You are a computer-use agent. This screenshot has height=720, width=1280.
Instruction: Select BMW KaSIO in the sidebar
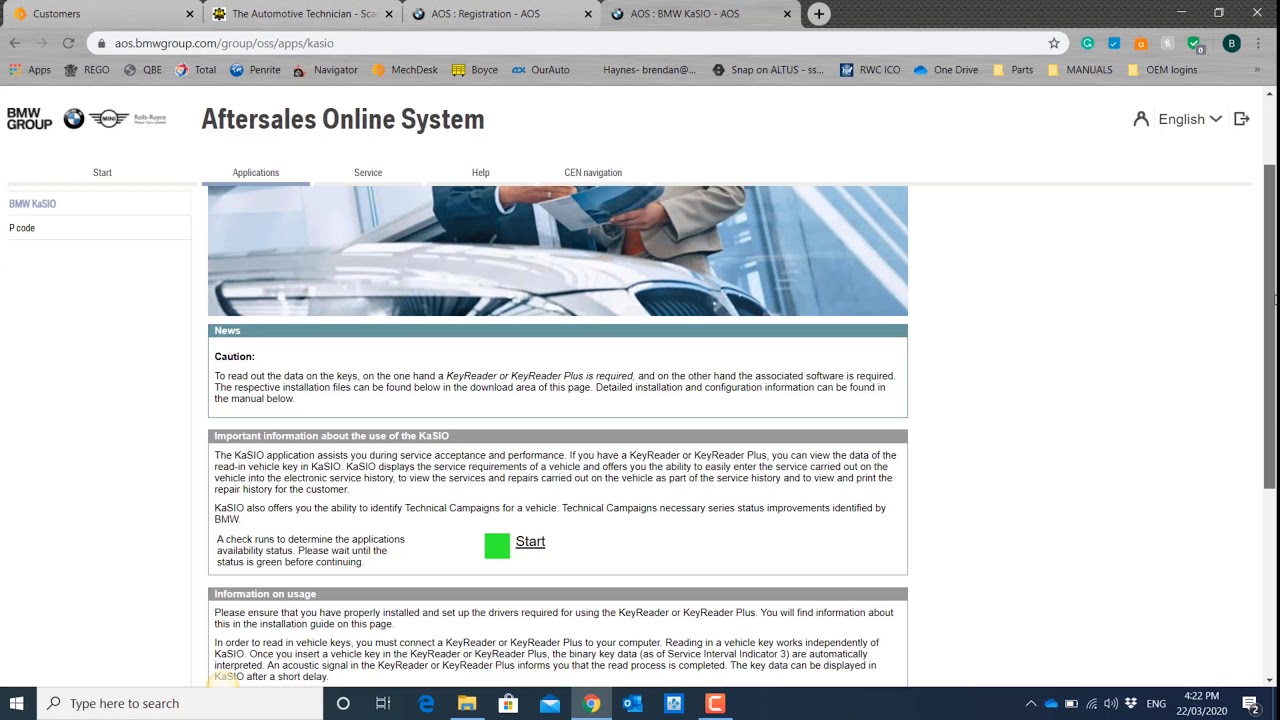point(33,204)
